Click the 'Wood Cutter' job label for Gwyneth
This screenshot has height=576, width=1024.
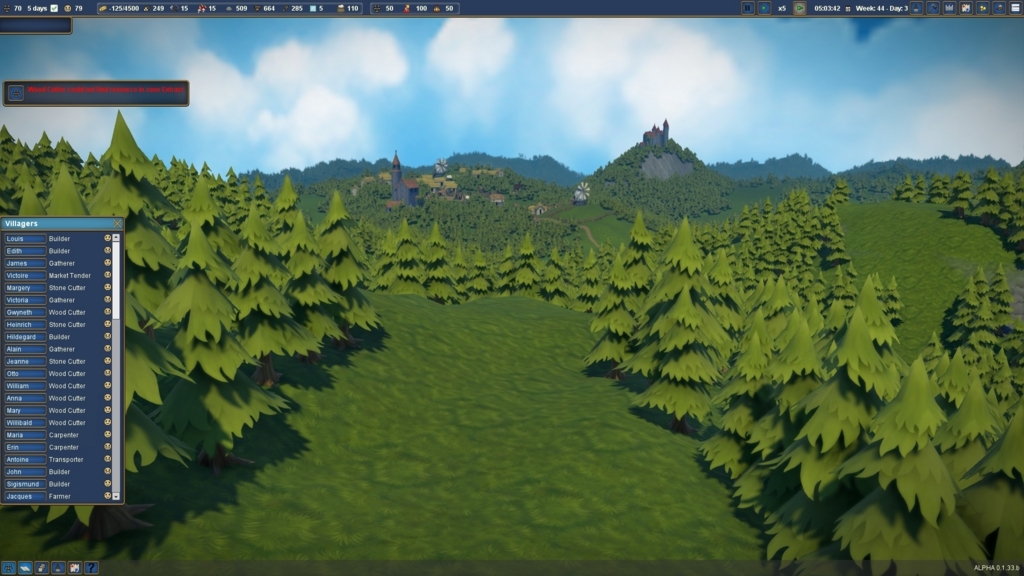coord(67,312)
